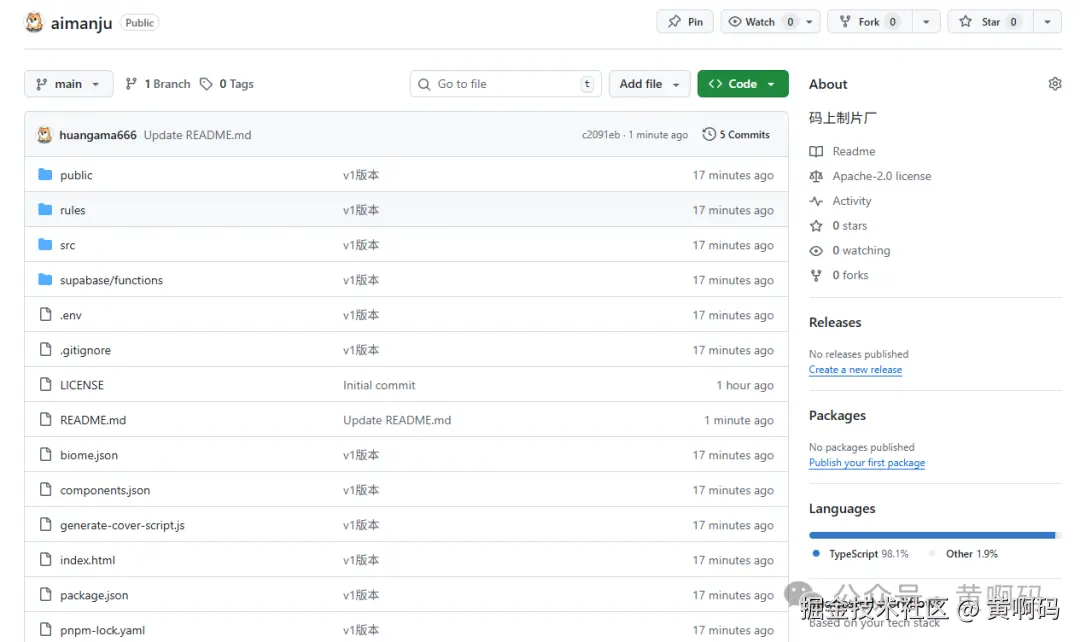The height and width of the screenshot is (642, 1080).
Task: Click the file icon beside package.json
Action: coord(45,594)
